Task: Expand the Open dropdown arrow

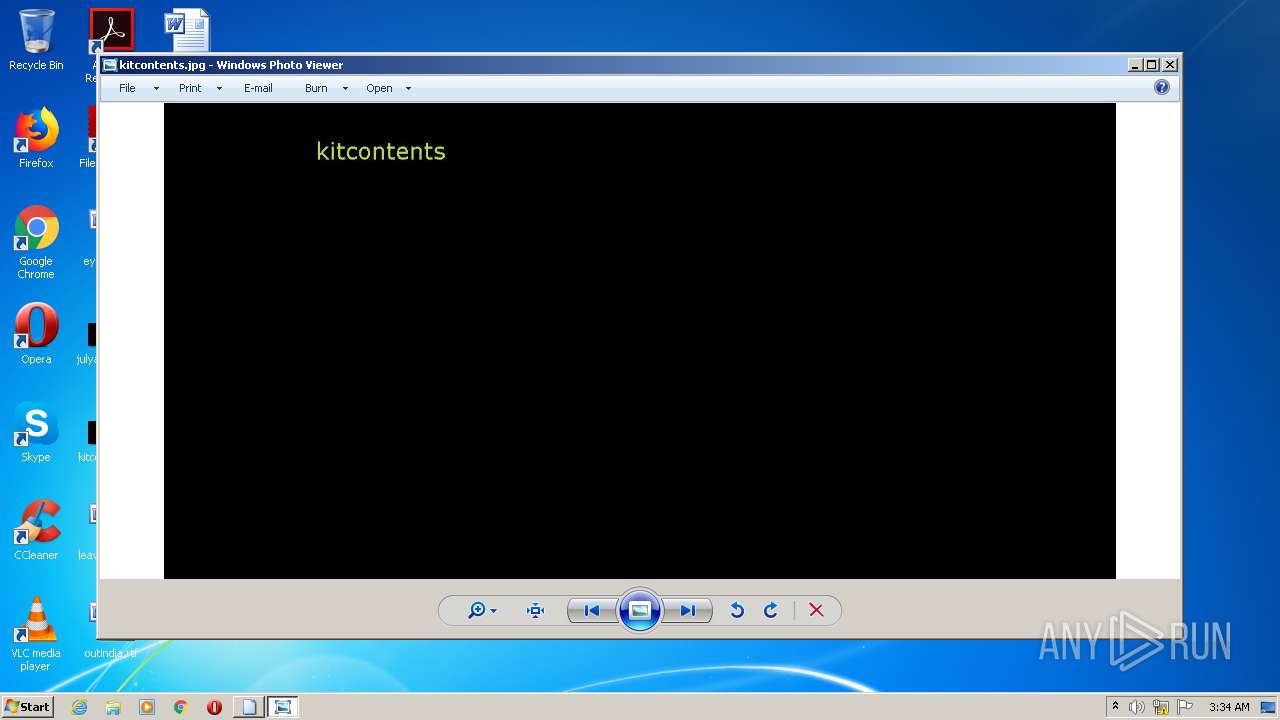Action: (x=408, y=89)
